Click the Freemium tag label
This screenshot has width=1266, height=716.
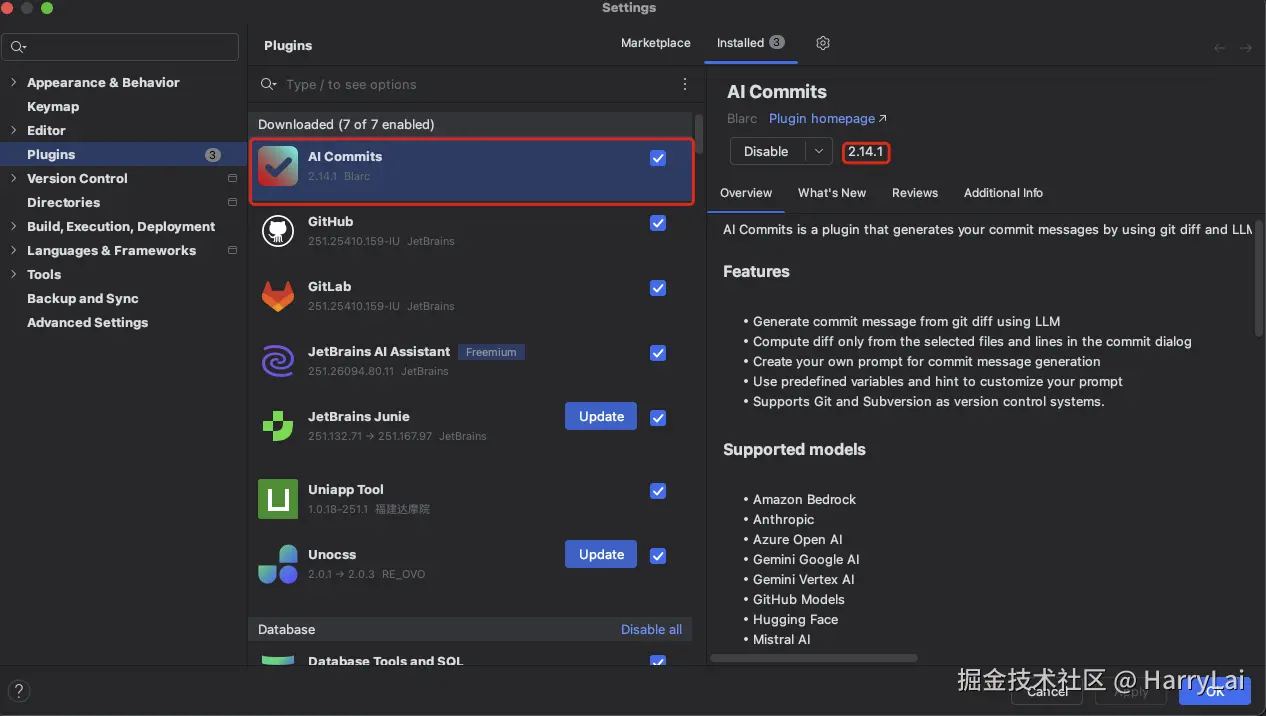[x=491, y=352]
